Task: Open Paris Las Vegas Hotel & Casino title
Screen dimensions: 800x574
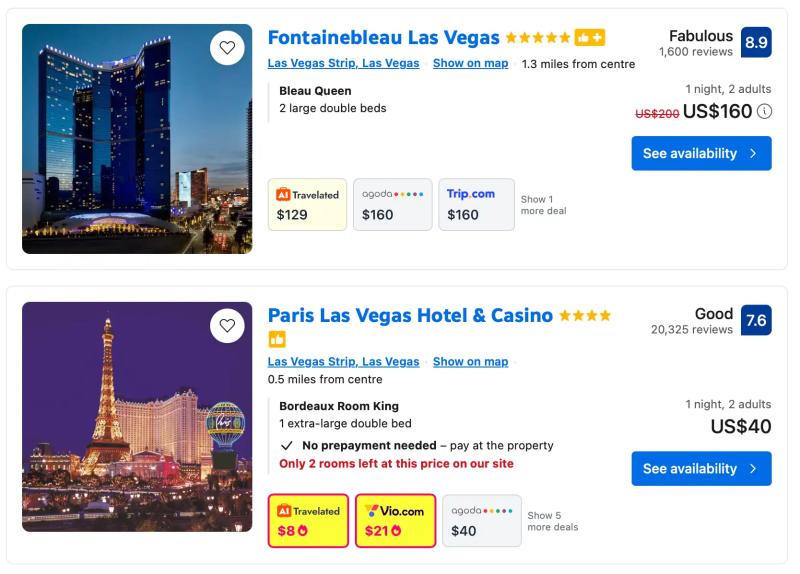Action: click(410, 316)
